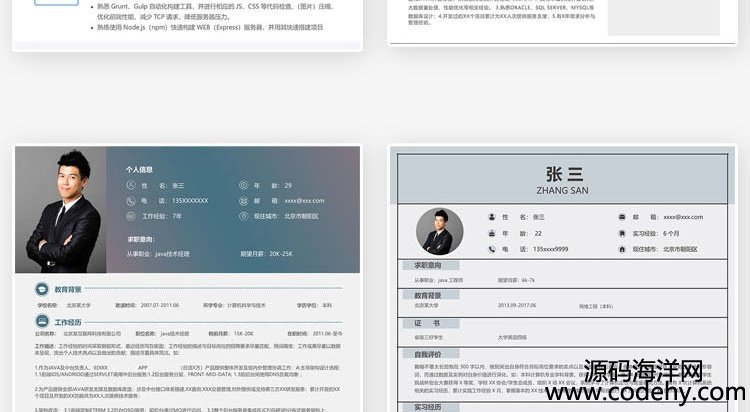
Task: Click the 求职意向 label in the blue header
Action: tap(141, 239)
